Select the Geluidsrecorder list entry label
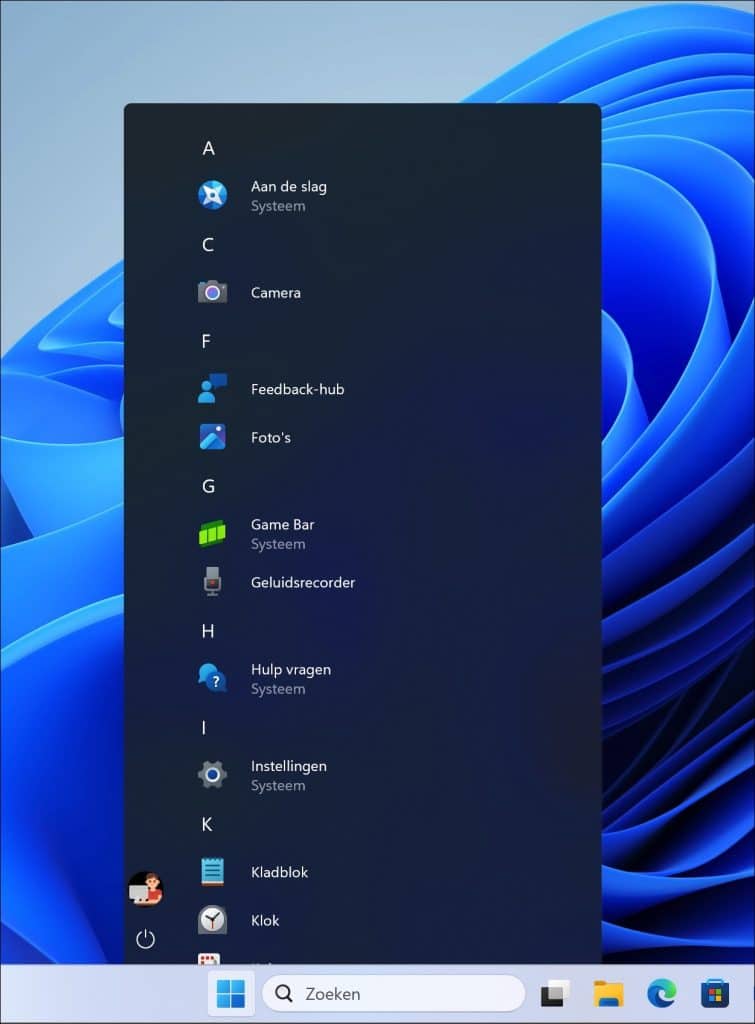 (302, 582)
